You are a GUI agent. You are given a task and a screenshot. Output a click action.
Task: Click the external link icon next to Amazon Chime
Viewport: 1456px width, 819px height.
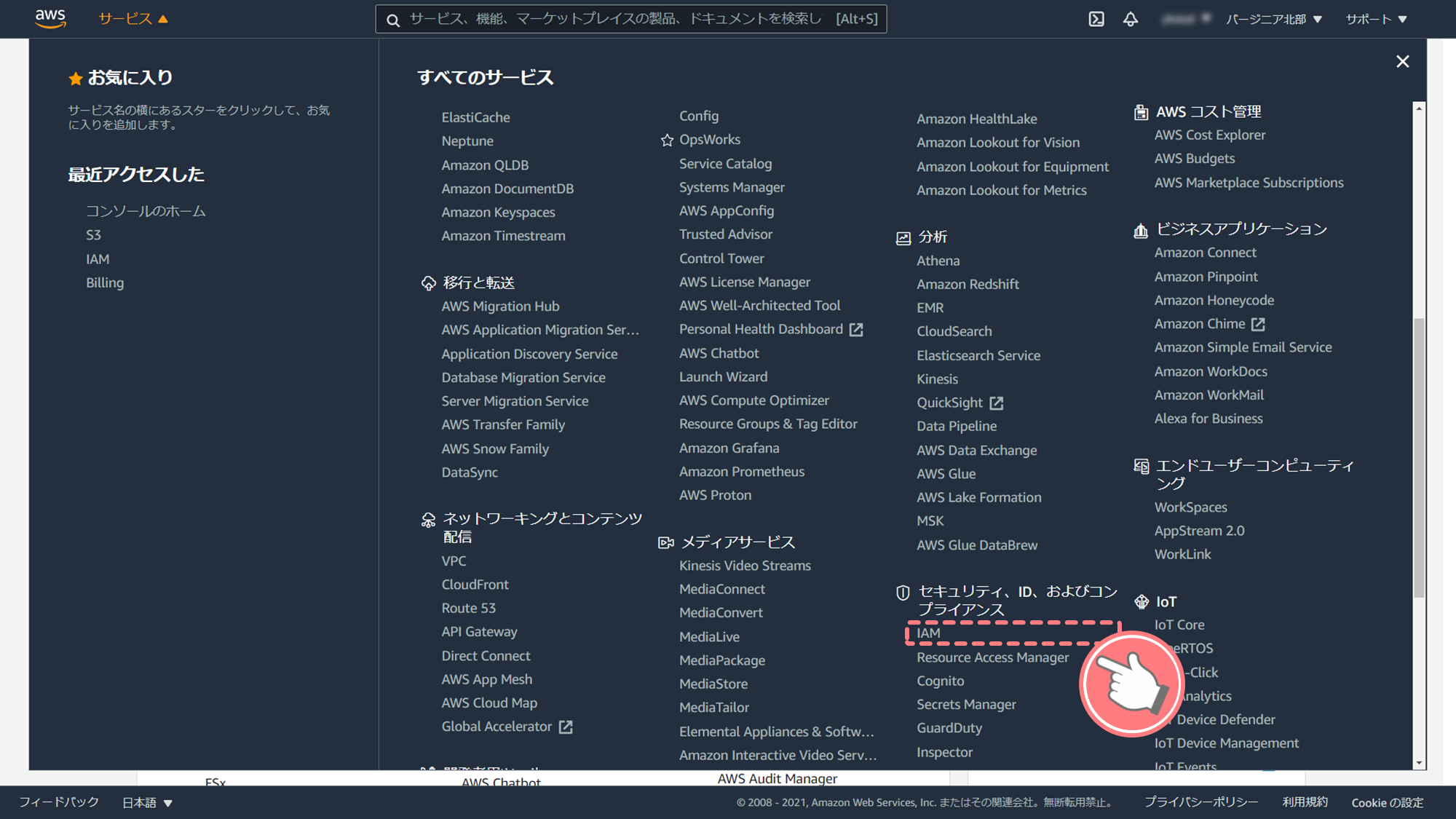coord(1258,324)
